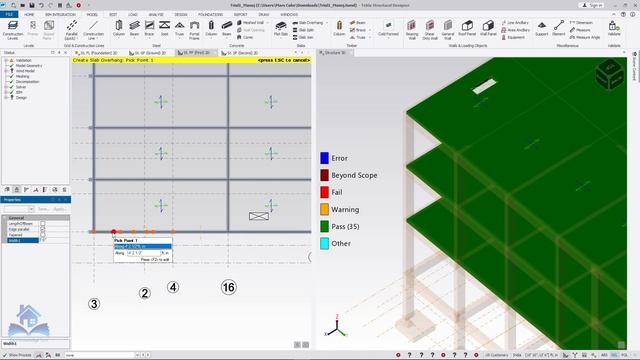The width and height of the screenshot is (640, 360).
Task: Select the Concrete Column tool
Action: click(x=211, y=29)
